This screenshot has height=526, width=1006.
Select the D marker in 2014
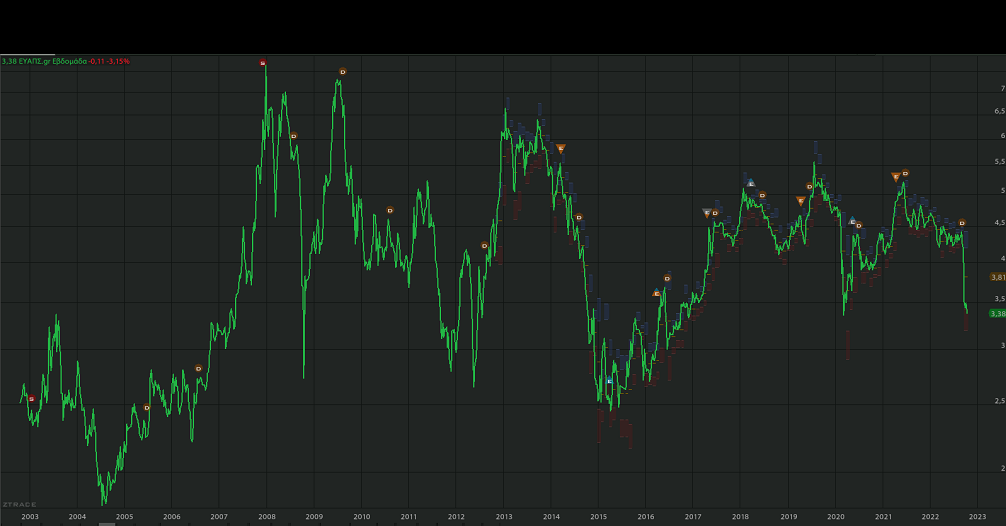coord(579,217)
